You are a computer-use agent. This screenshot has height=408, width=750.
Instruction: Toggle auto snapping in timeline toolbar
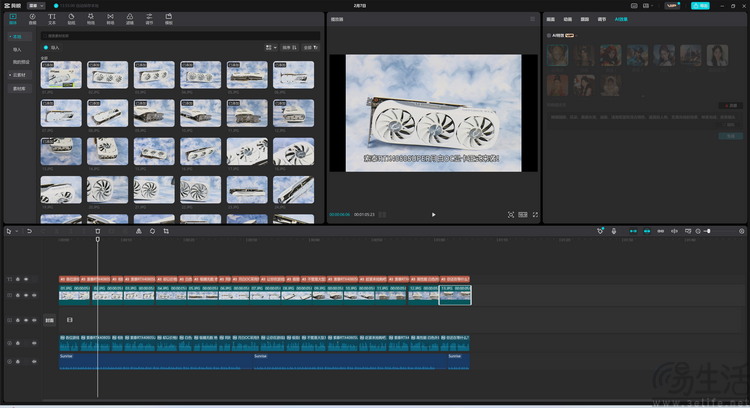[x=647, y=231]
